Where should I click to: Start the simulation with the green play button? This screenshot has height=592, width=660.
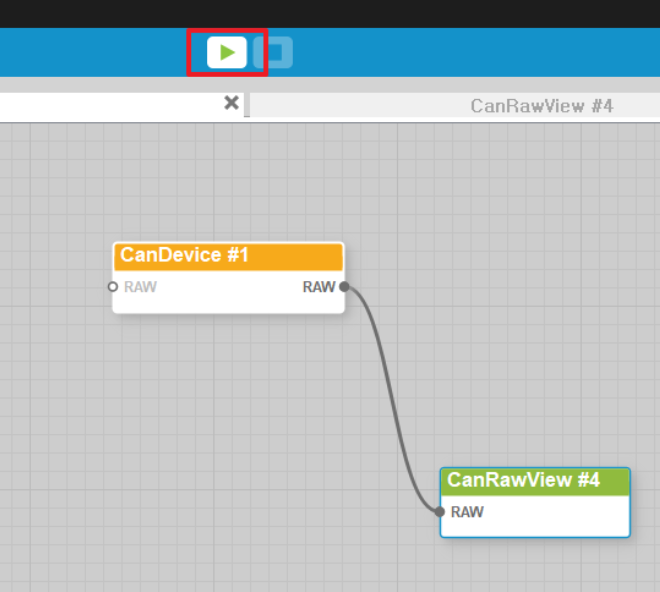227,52
